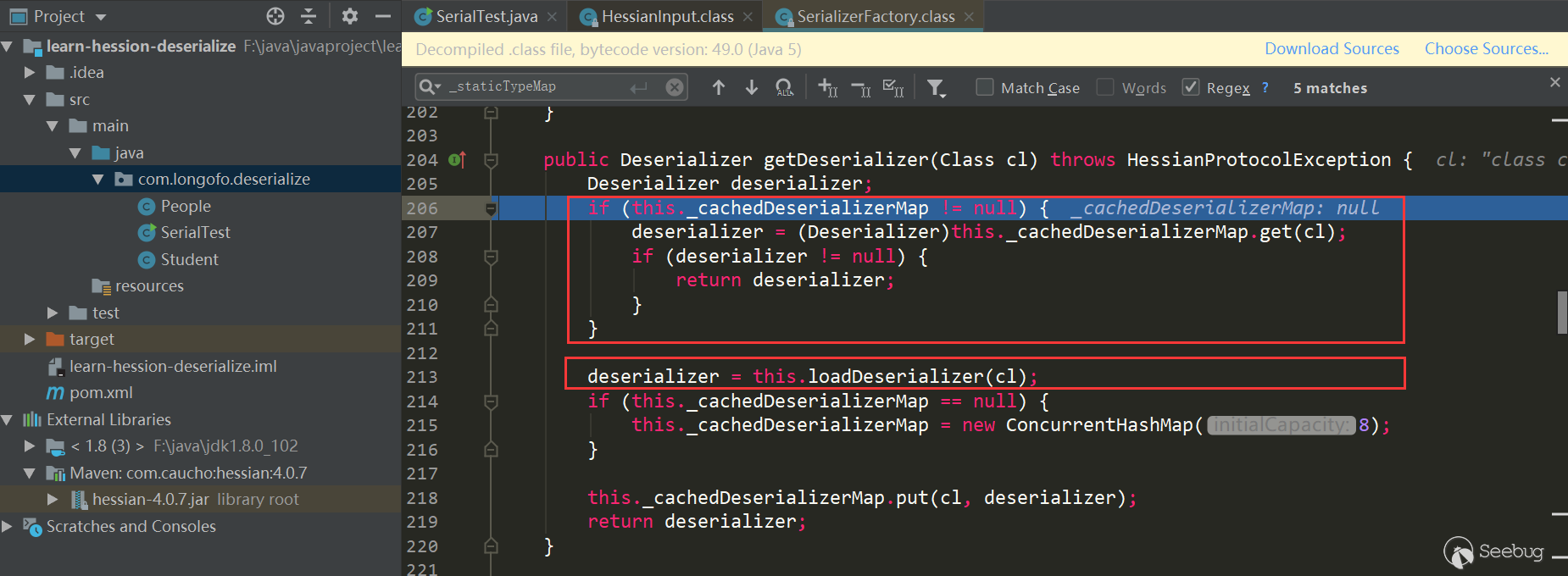Image resolution: width=1568 pixels, height=576 pixels.
Task: Close the SerialTest.java tab
Action: click(553, 17)
